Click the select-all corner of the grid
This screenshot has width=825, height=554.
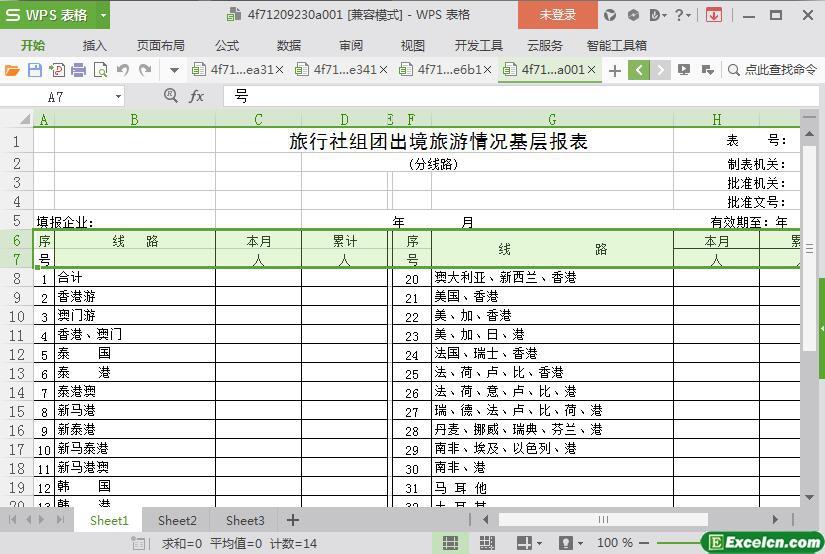[24, 119]
